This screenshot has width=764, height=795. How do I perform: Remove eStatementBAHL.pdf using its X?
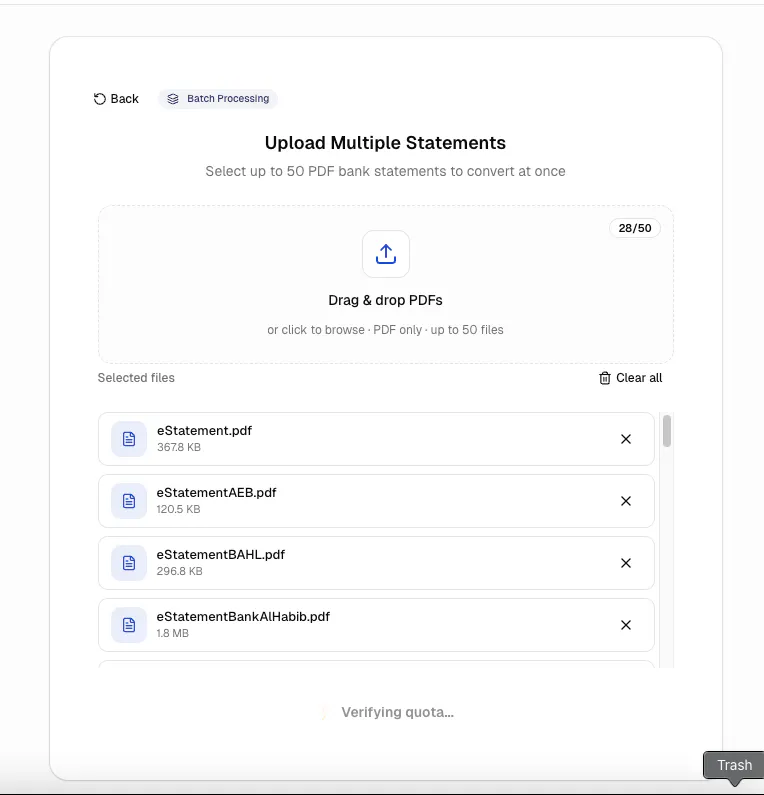626,563
